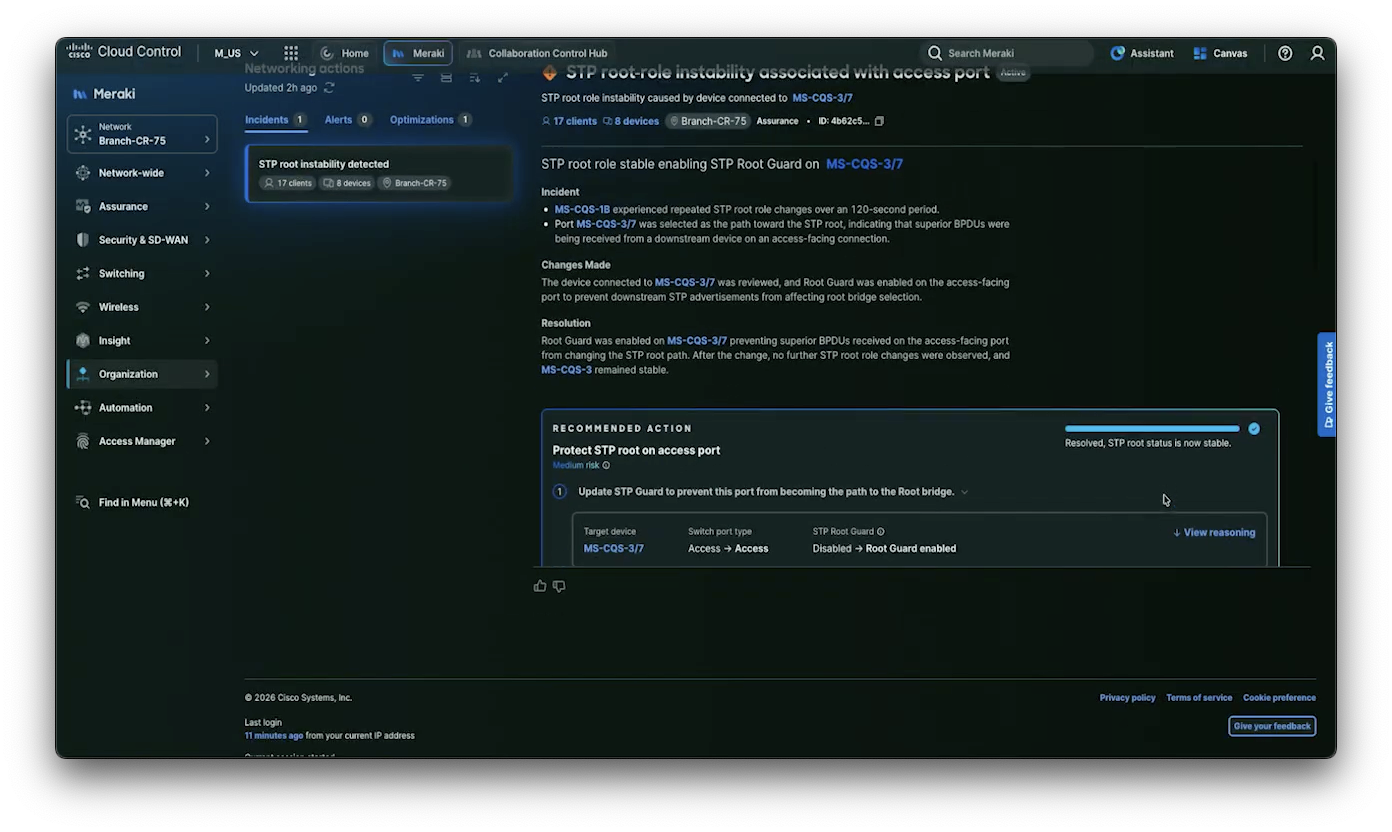Expand the panel with diagonal arrows icon
Viewport: 1392px width, 832px height.
(x=502, y=78)
